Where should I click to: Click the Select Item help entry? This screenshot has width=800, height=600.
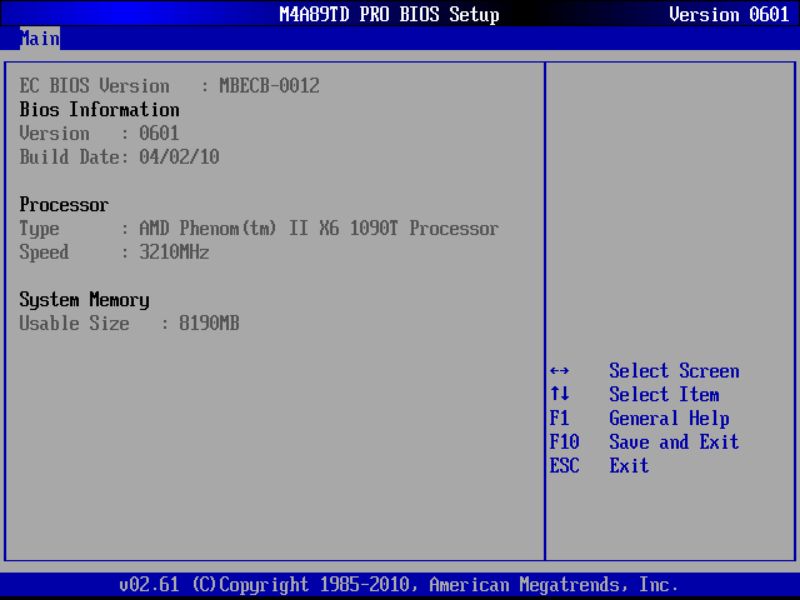click(x=665, y=394)
